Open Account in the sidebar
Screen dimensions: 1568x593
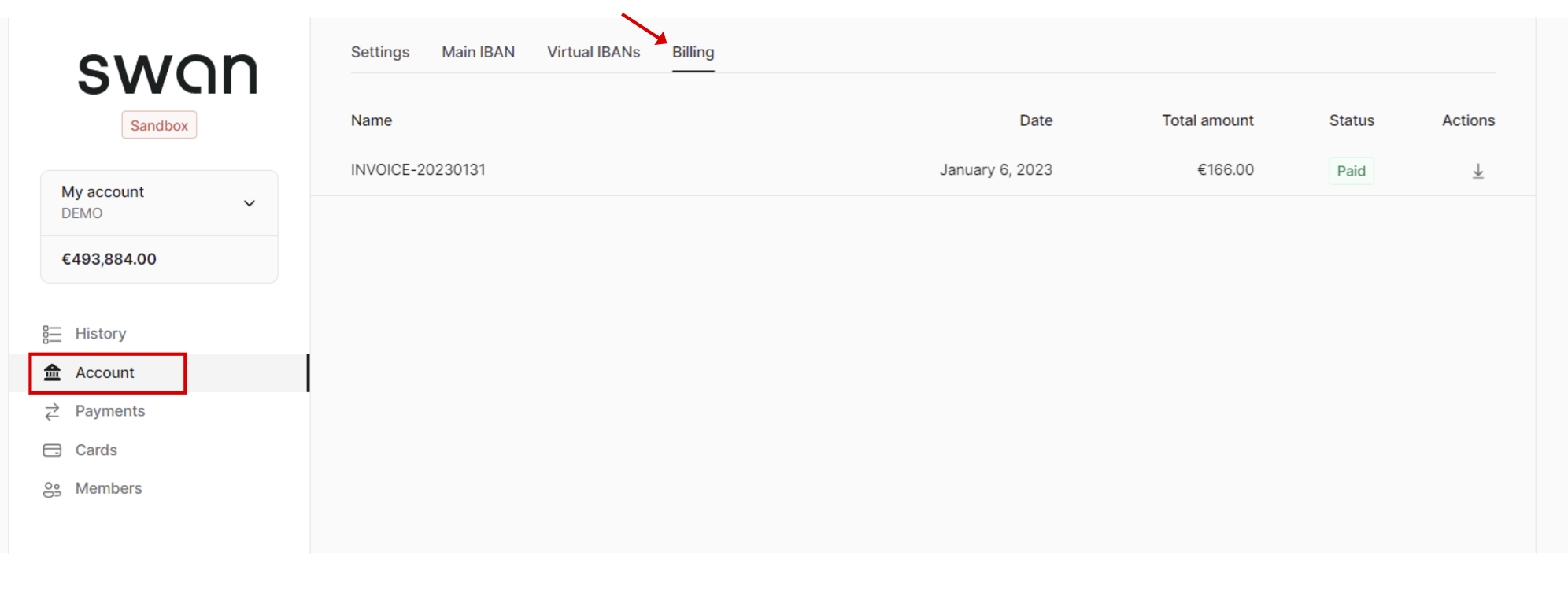coord(105,372)
